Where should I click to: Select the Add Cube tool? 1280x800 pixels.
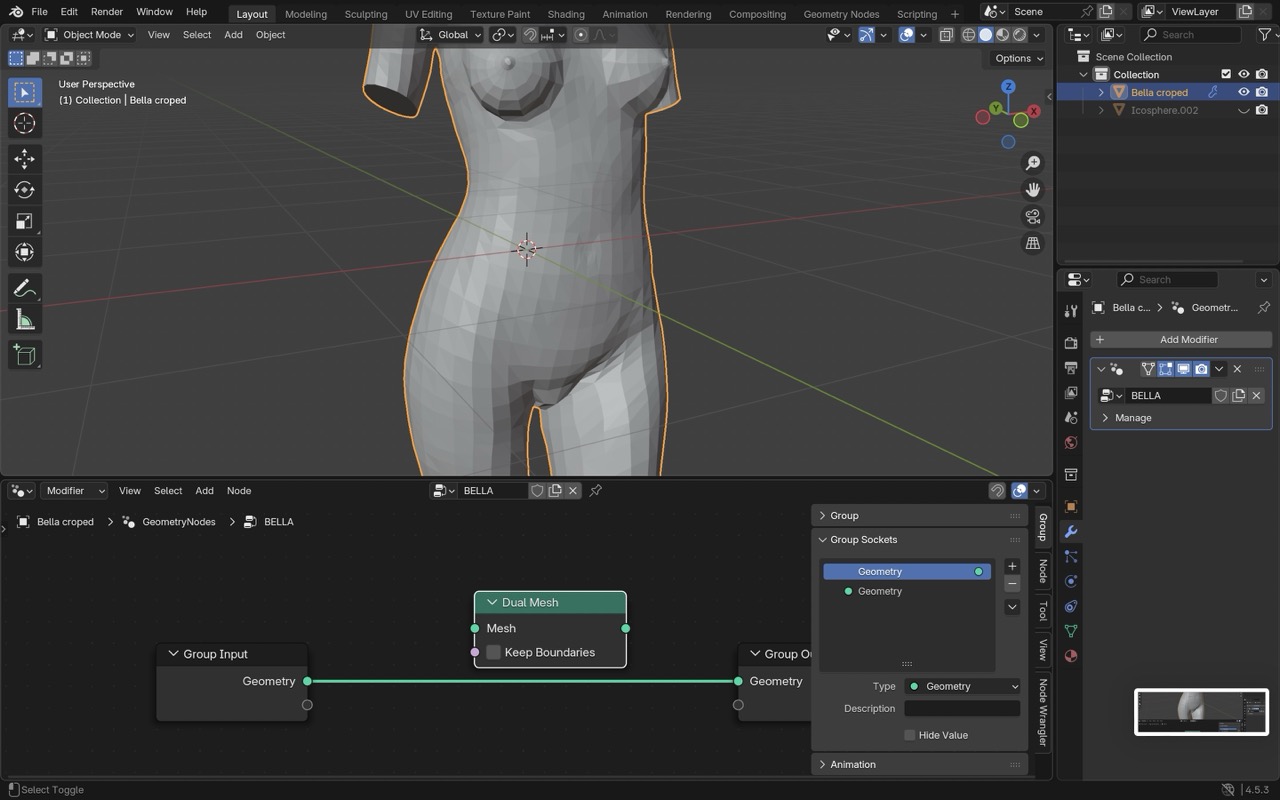(25, 355)
